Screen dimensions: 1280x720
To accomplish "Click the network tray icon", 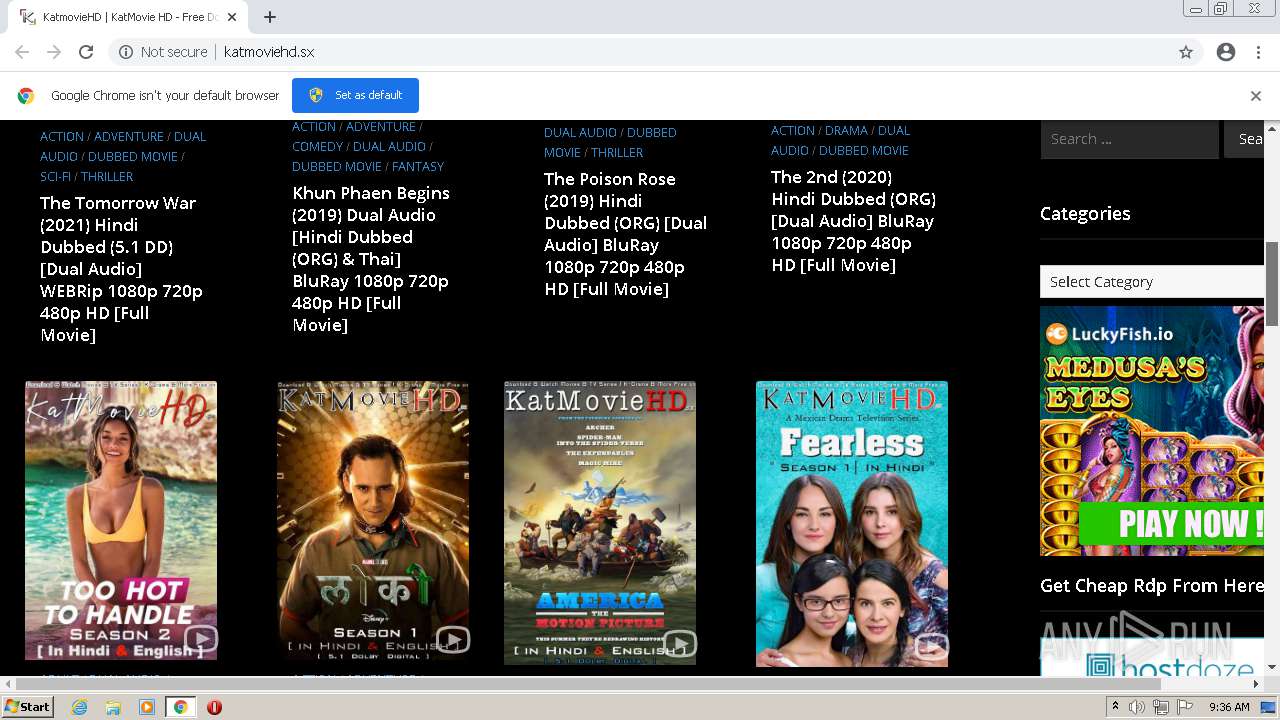I will coord(1161,707).
